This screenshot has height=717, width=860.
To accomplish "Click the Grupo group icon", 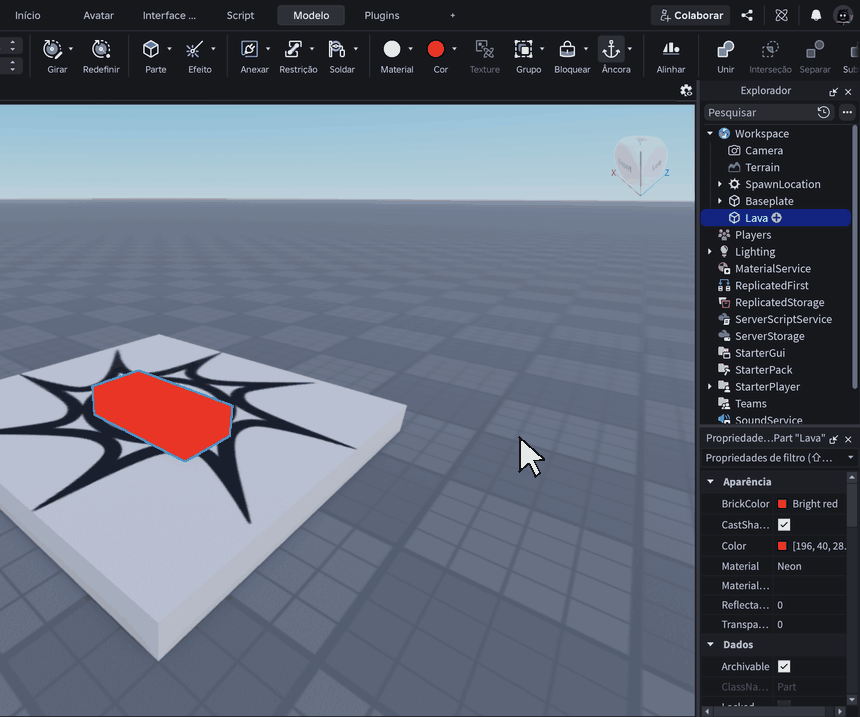I will pos(523,49).
